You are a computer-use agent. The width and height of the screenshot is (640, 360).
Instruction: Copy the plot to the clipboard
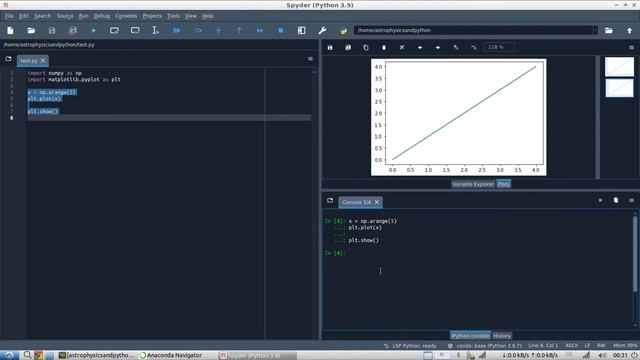[x=366, y=47]
